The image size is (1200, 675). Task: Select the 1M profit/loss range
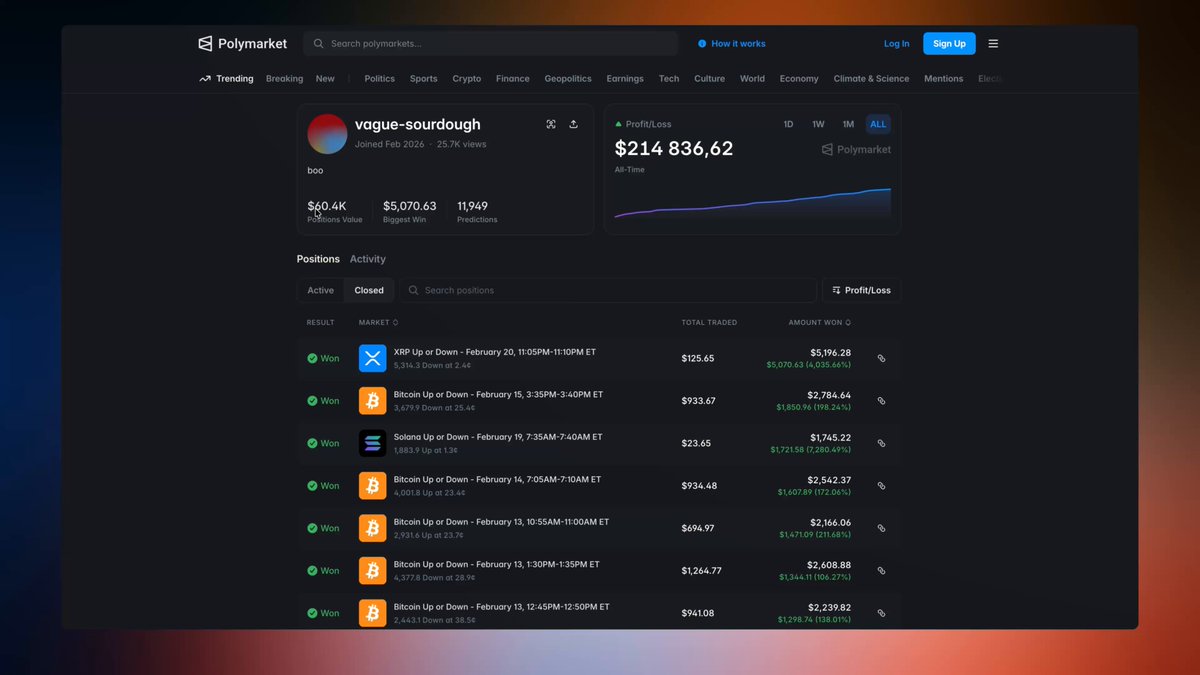(848, 124)
